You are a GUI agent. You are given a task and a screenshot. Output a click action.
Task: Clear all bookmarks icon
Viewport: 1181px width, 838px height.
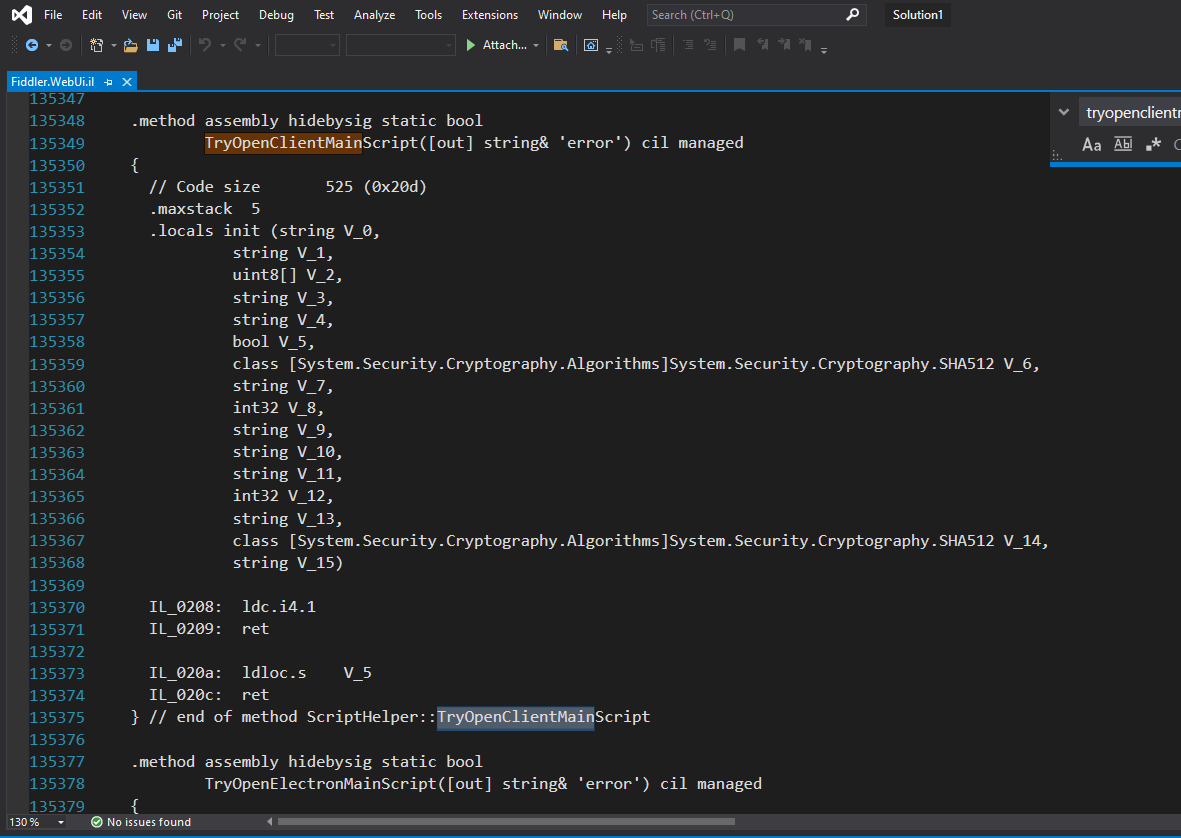[x=806, y=45]
